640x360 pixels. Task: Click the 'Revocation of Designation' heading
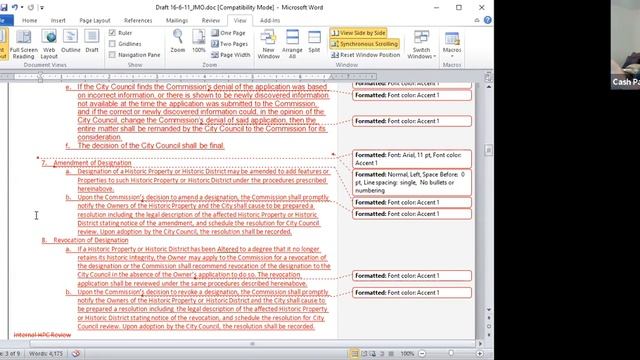(x=91, y=240)
